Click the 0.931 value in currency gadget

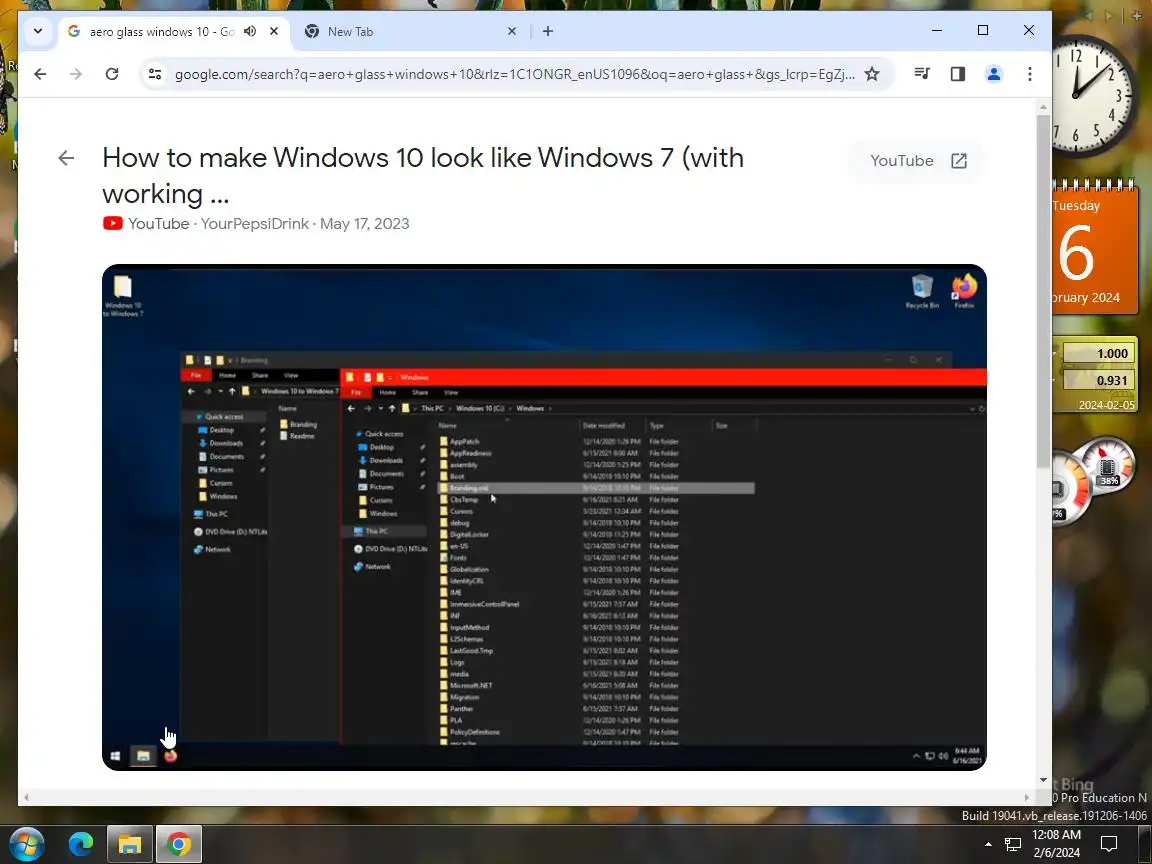(x=1099, y=380)
